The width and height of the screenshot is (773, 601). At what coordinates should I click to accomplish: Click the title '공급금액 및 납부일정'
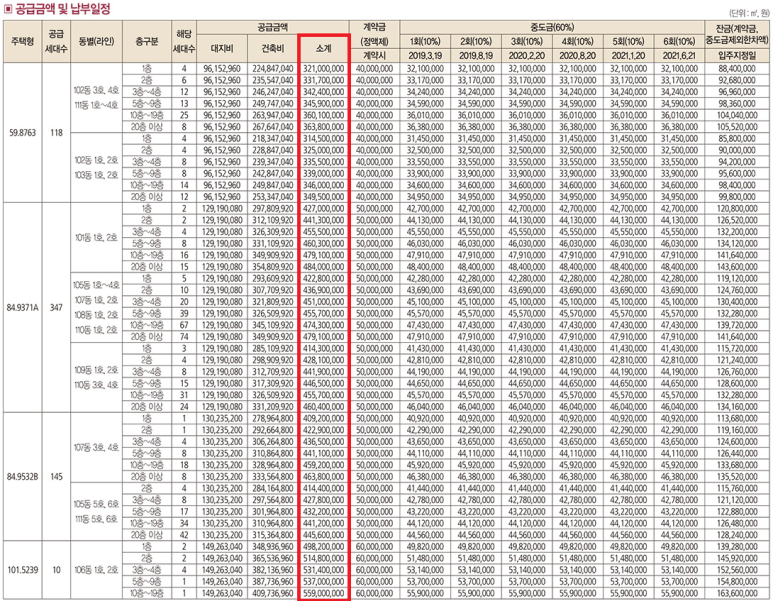[63, 8]
